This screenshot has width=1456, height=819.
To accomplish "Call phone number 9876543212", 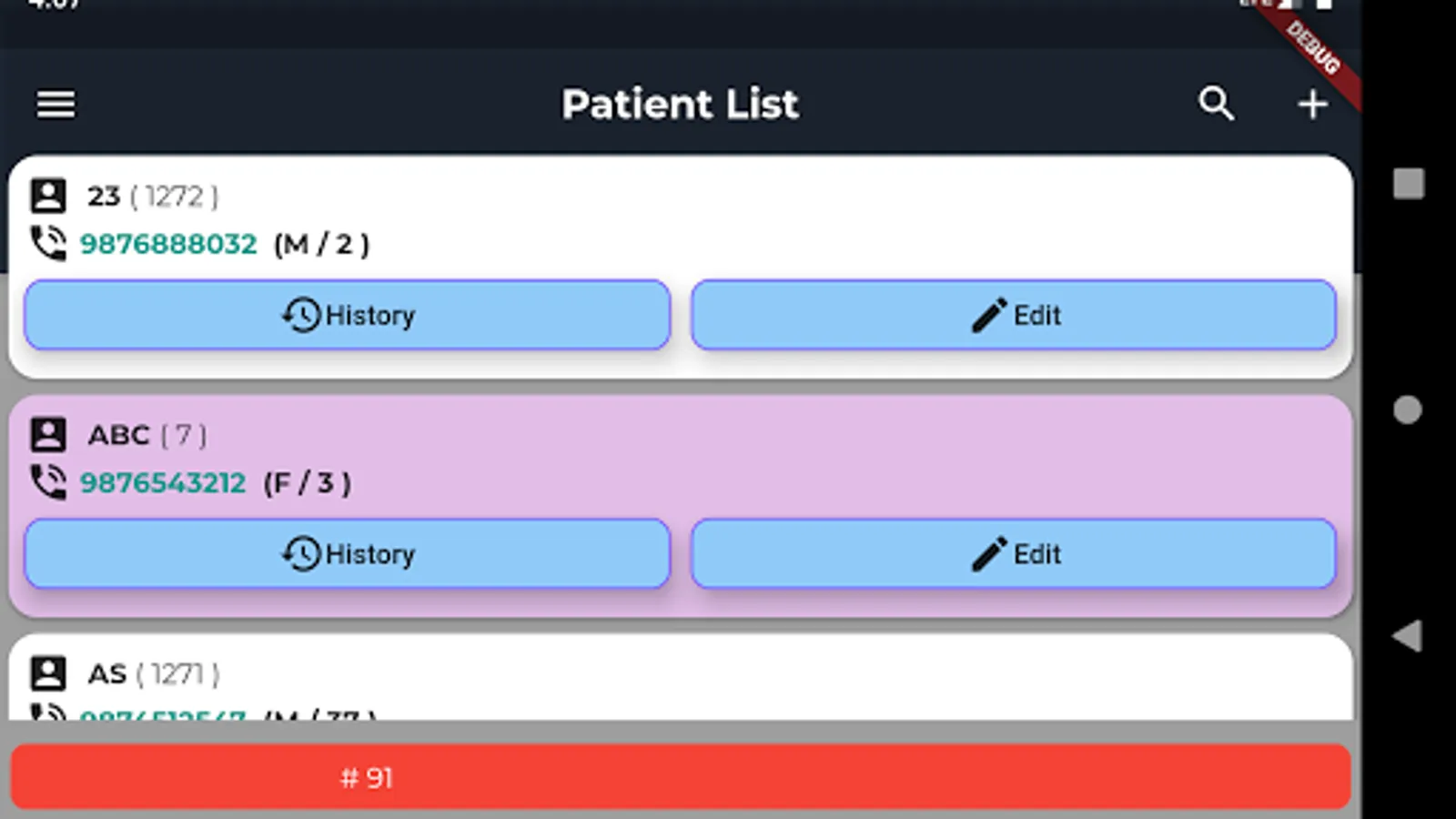I will tap(163, 482).
